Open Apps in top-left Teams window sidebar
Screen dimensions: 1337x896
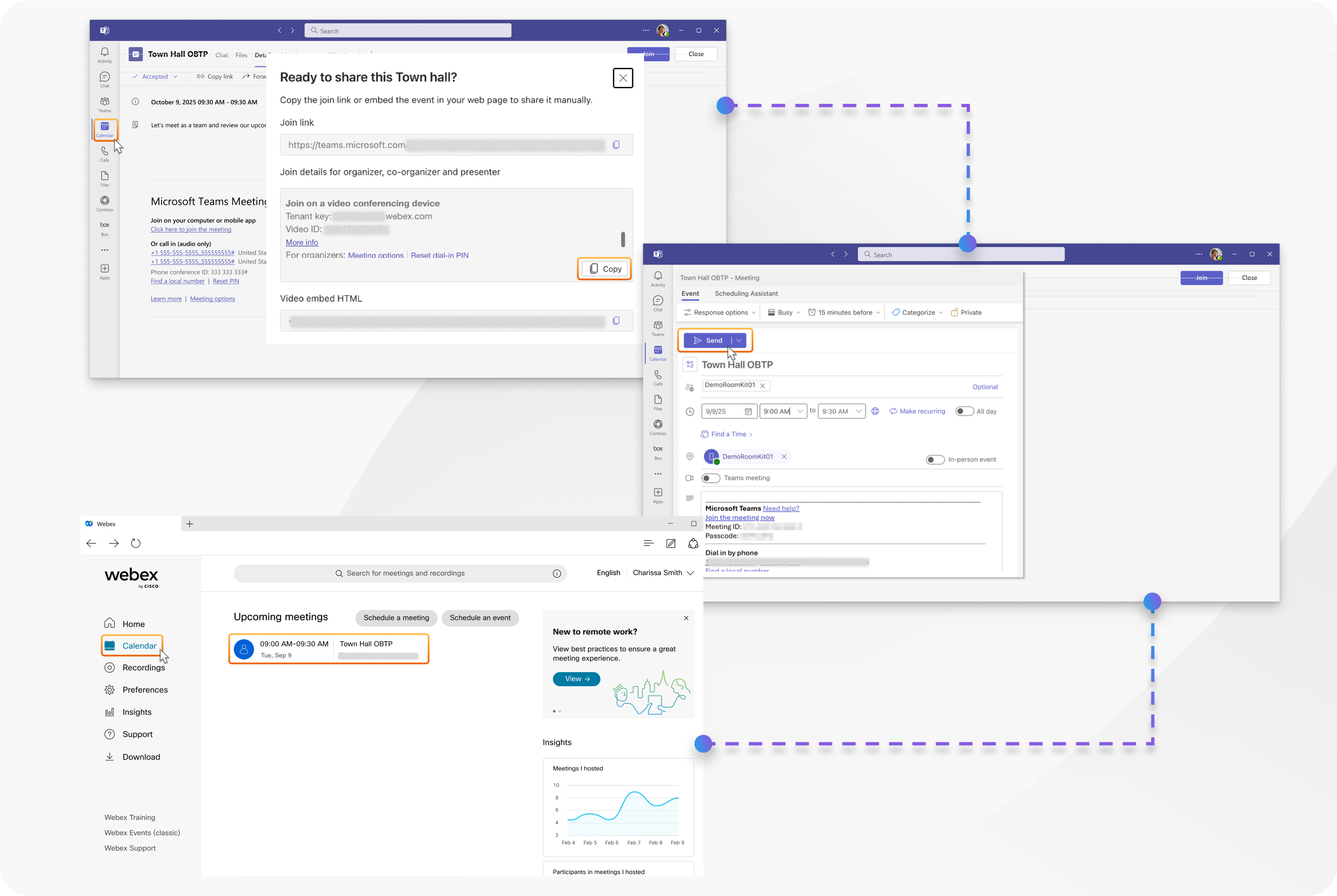coord(104,272)
